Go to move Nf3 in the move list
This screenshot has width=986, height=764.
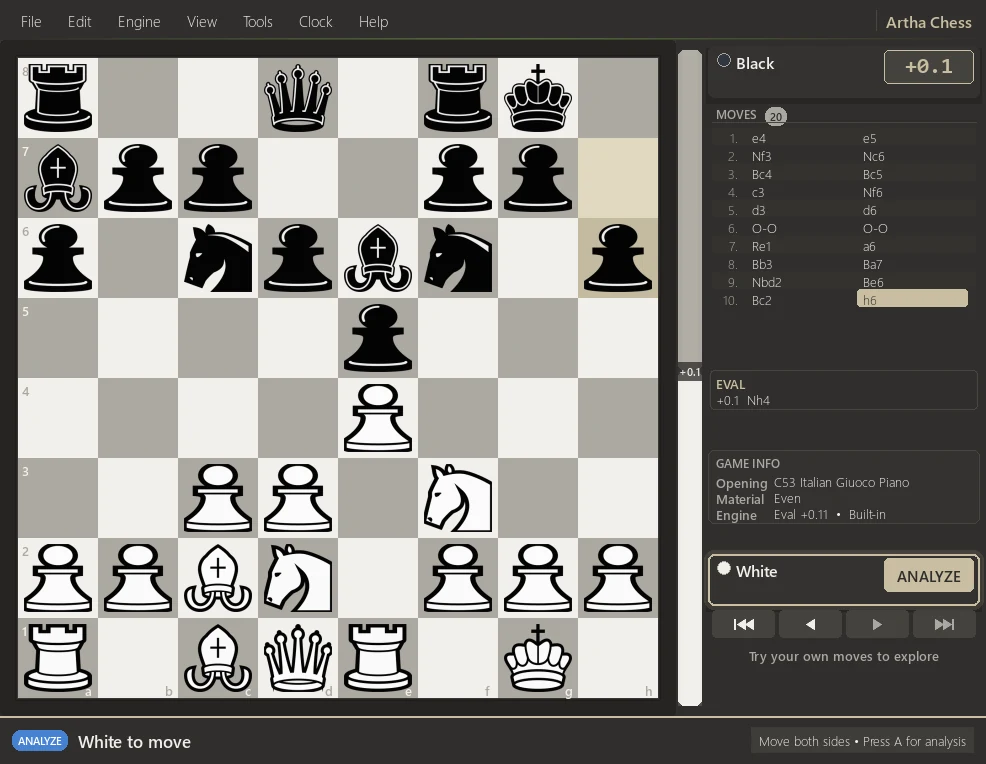(x=762, y=157)
